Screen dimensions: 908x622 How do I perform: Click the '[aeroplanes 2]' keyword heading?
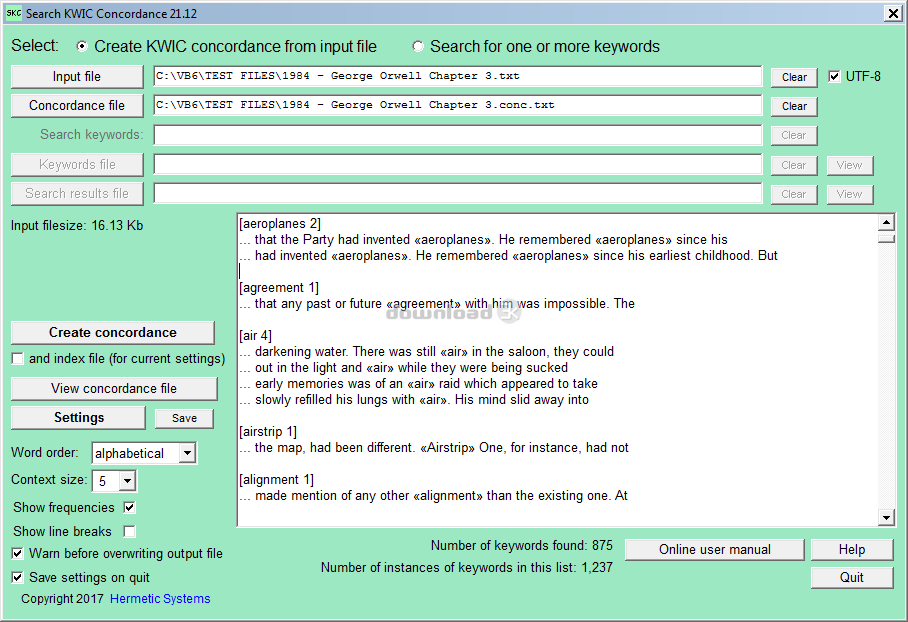click(x=280, y=224)
